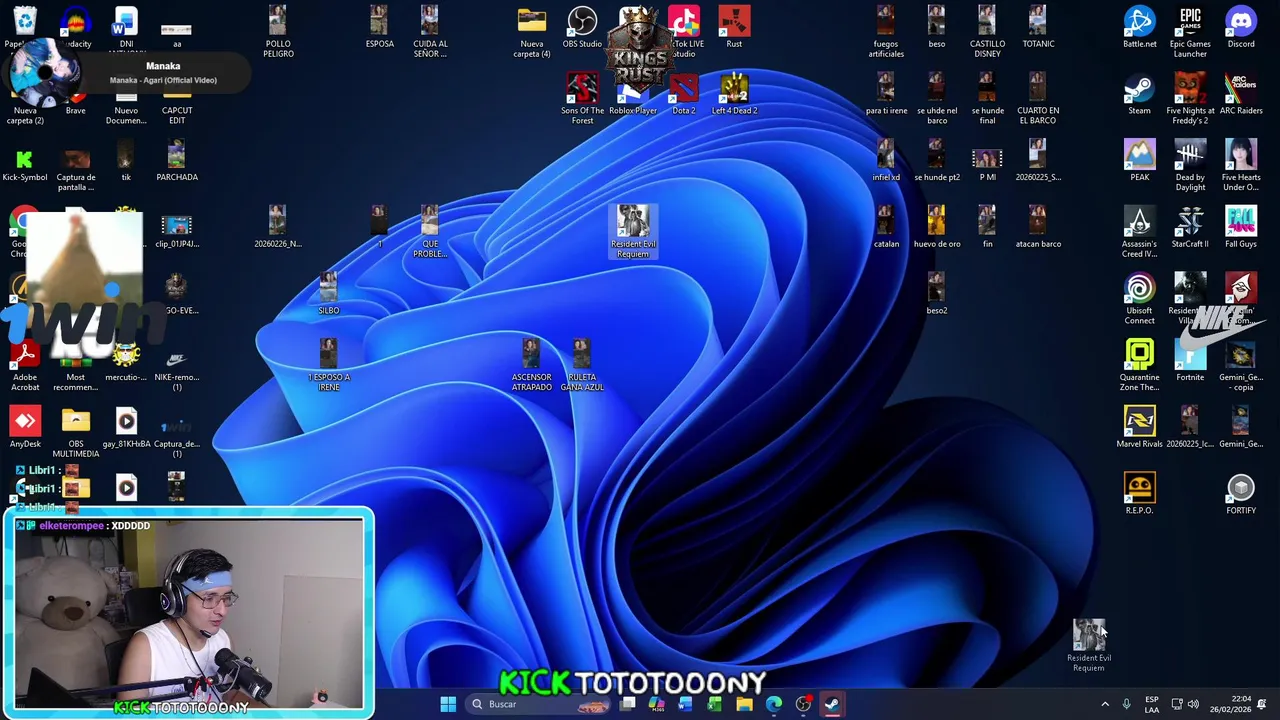Open the OBS MULTIMEDIA folder

coord(76,433)
